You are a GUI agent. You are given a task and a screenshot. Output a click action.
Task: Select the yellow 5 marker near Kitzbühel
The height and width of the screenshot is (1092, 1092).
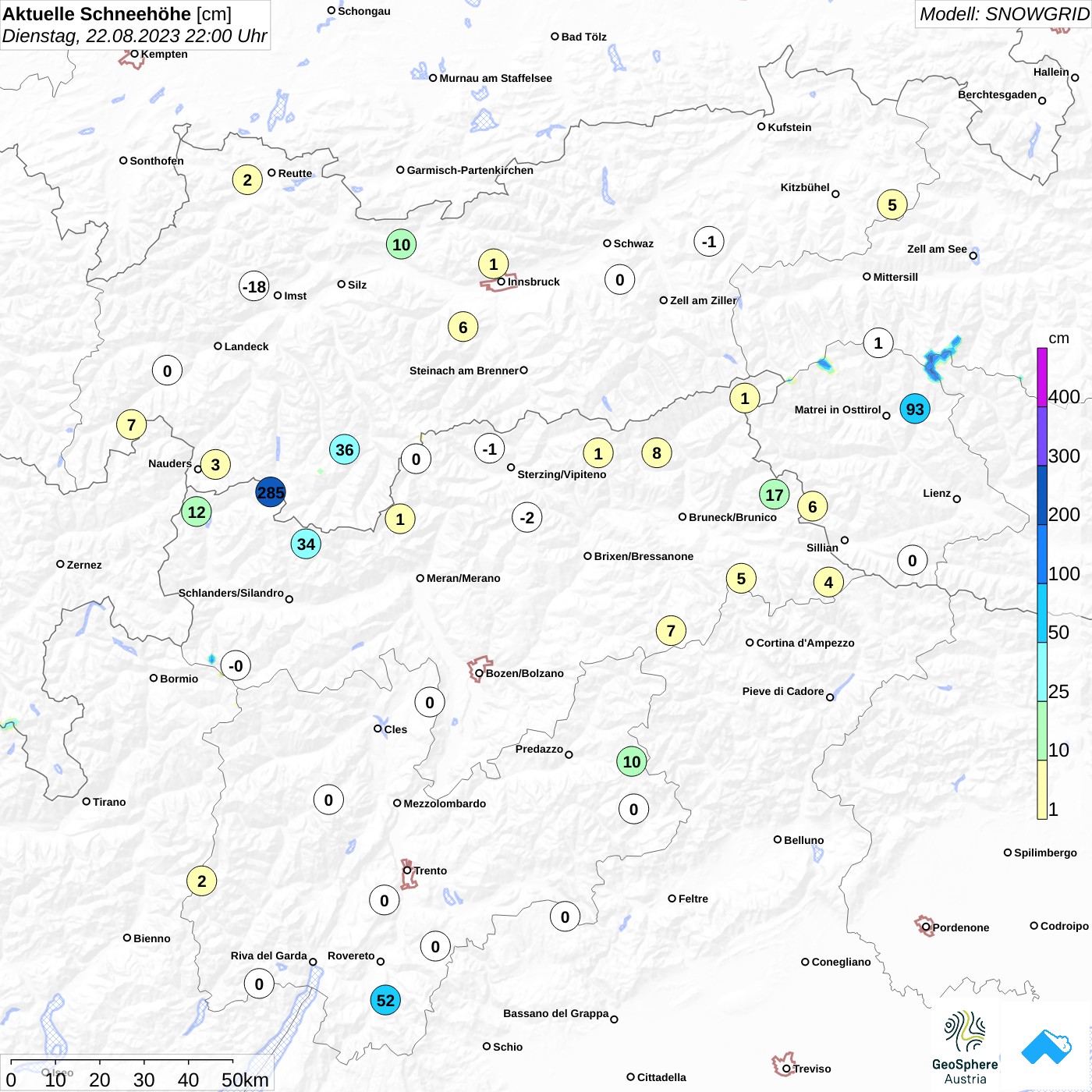tap(892, 205)
